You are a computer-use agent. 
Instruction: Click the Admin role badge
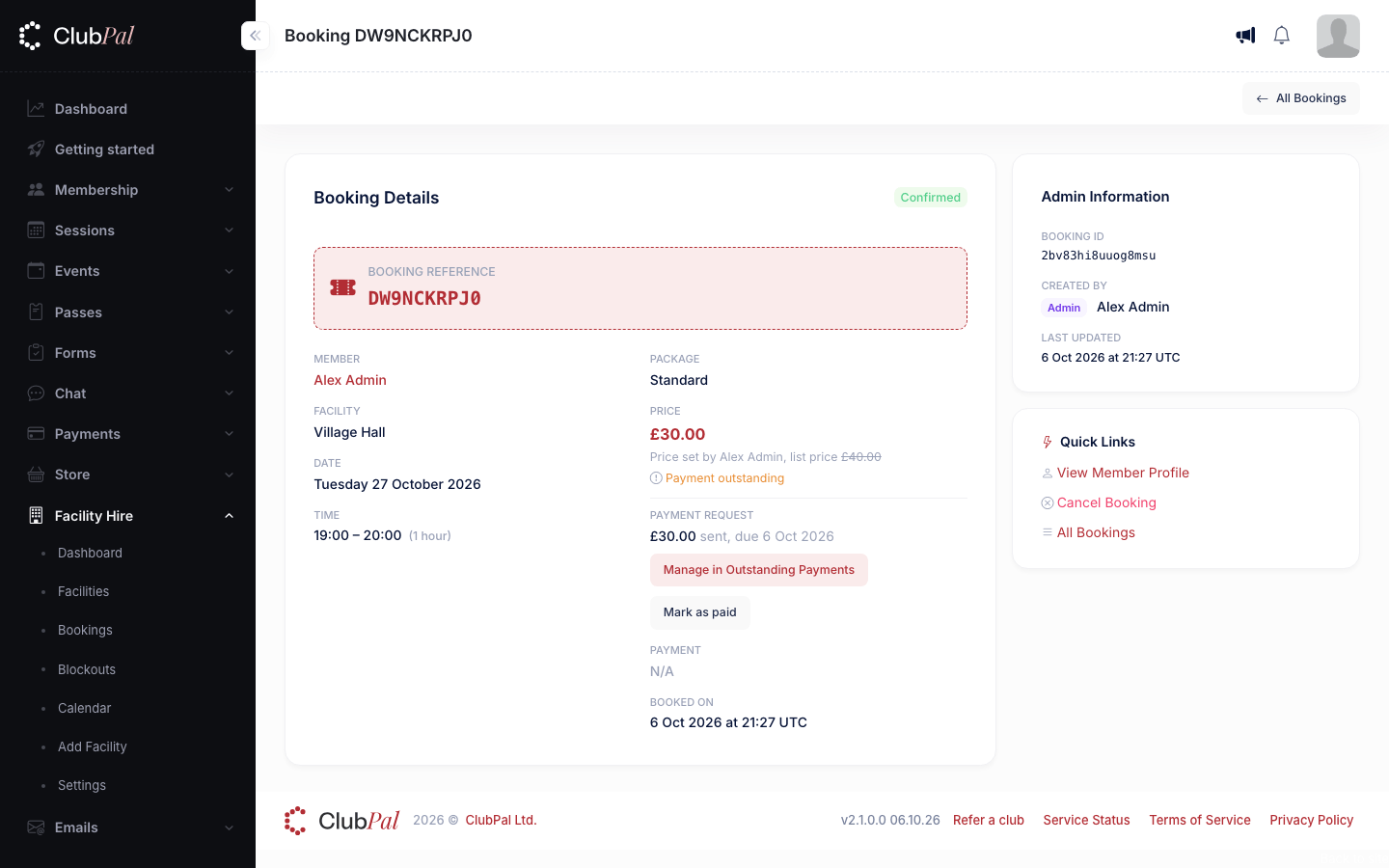[1064, 308]
